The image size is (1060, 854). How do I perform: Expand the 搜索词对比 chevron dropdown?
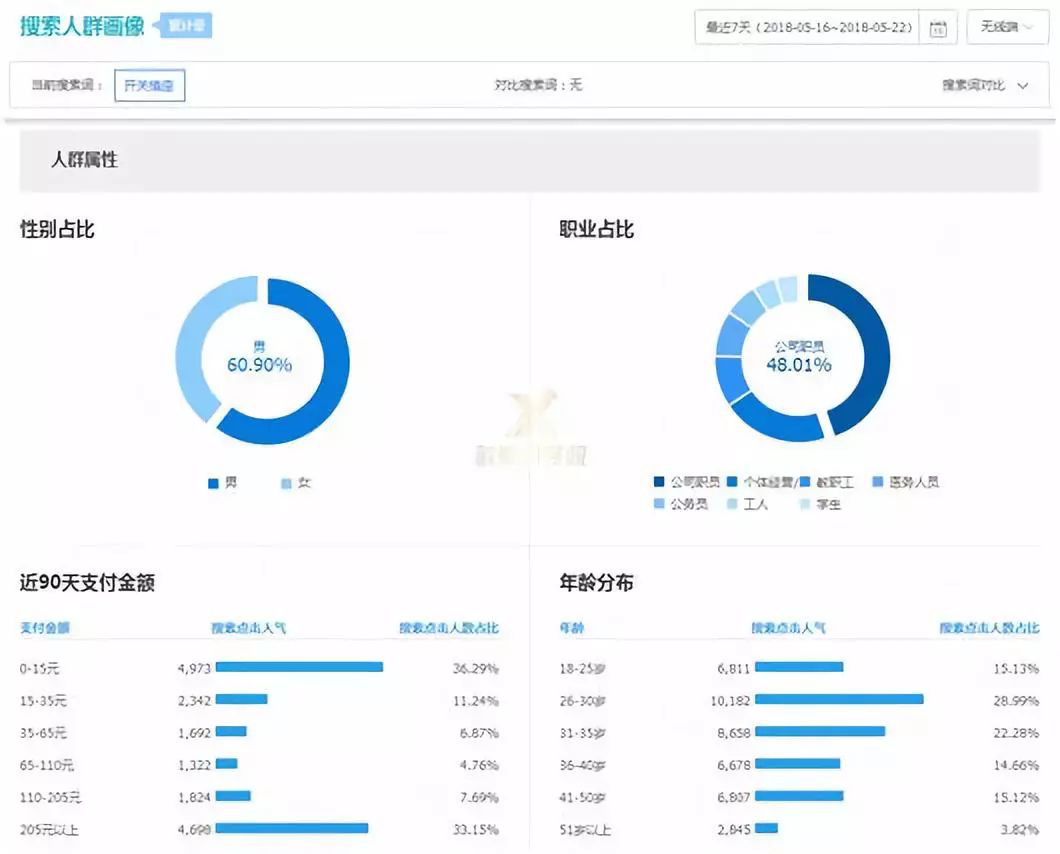coord(1022,86)
